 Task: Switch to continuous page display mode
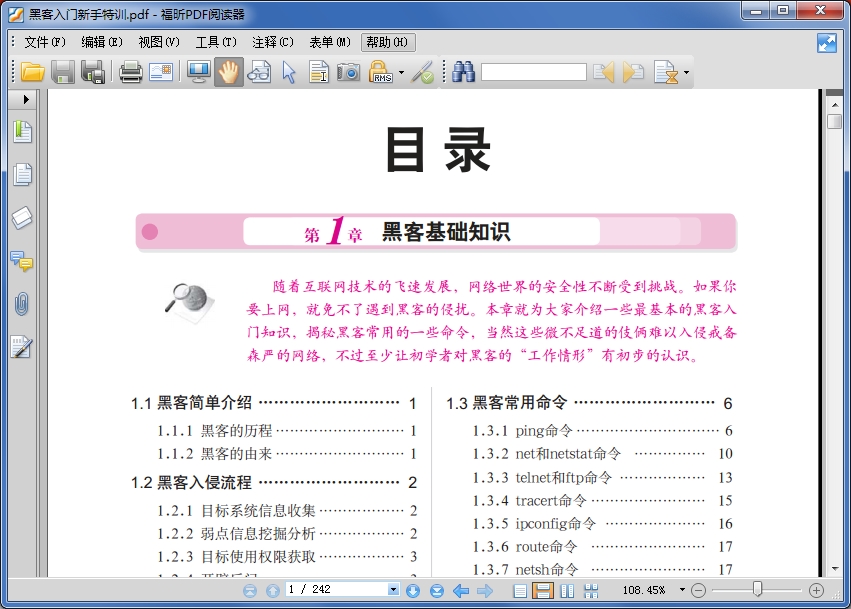(x=544, y=588)
